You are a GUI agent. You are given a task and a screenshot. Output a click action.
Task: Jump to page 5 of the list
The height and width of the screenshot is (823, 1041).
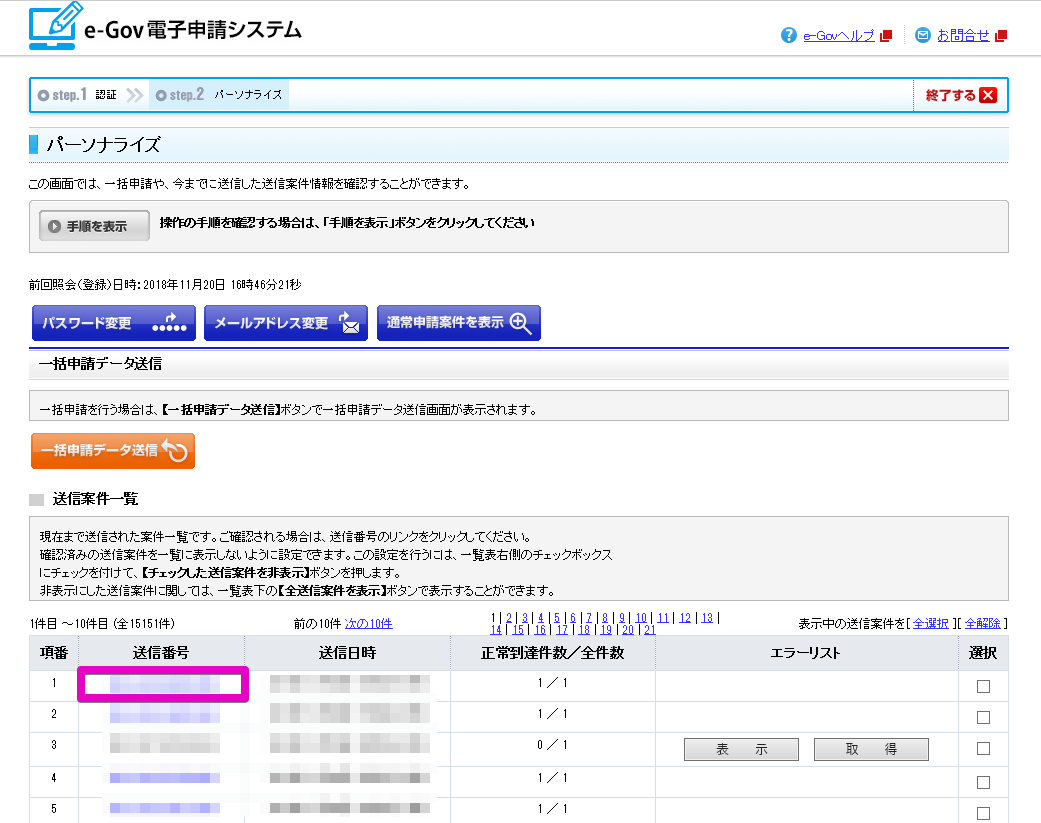(x=556, y=618)
